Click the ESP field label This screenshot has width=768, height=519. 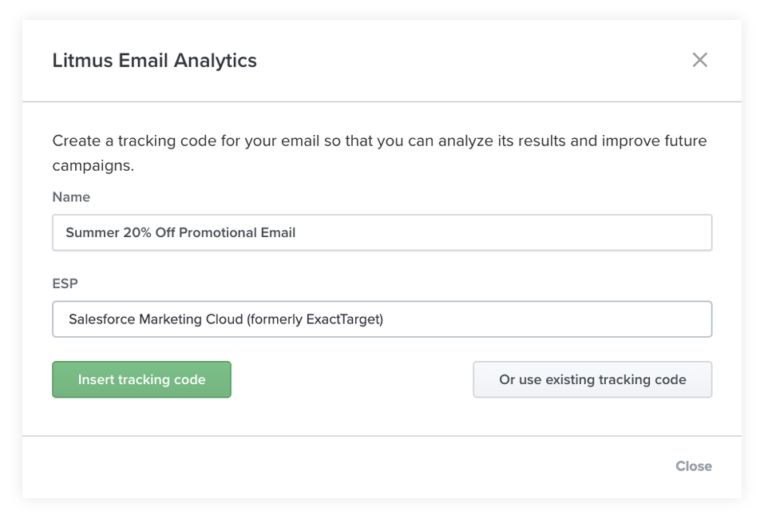(x=65, y=283)
